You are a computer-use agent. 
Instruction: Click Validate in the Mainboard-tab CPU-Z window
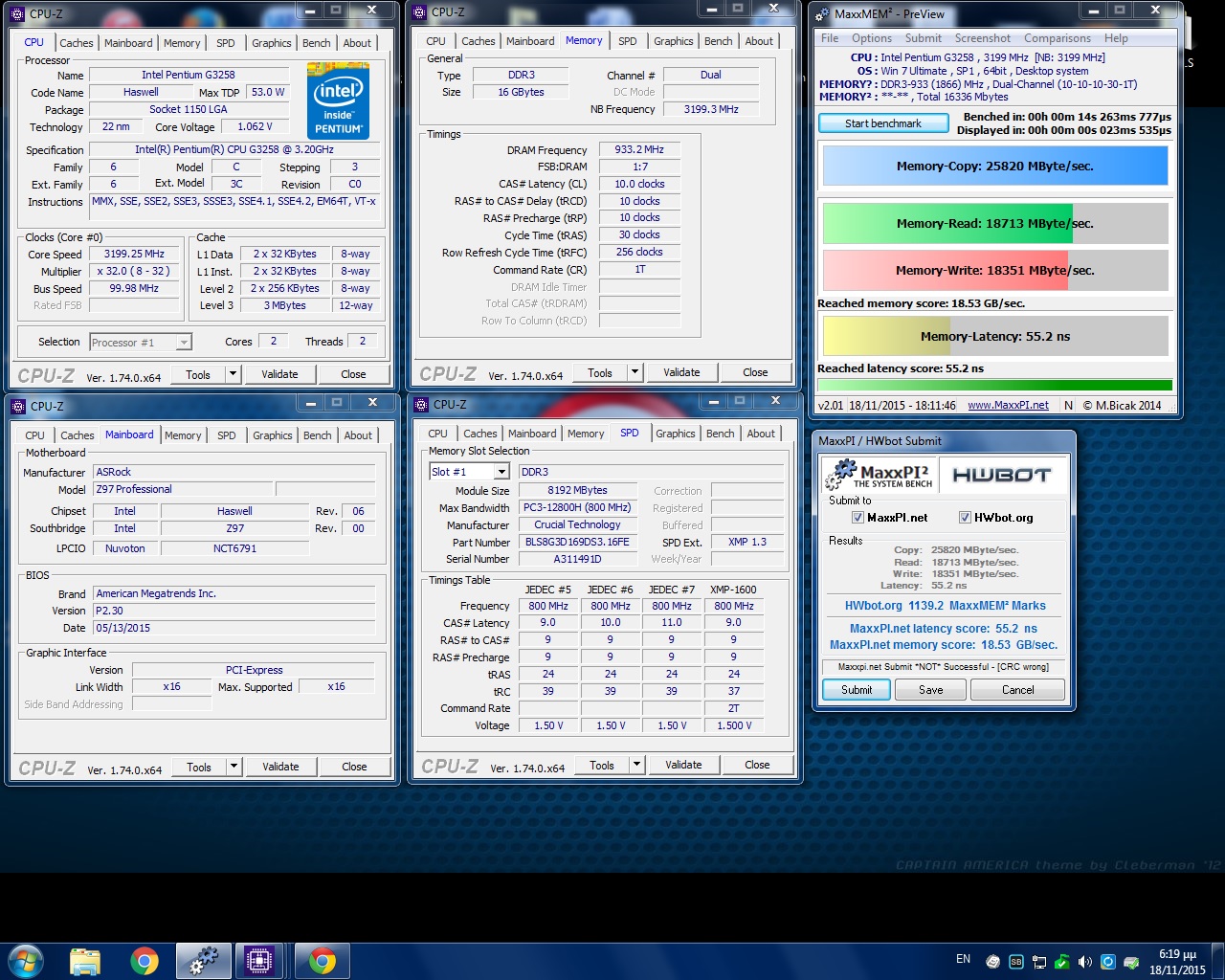[280, 767]
